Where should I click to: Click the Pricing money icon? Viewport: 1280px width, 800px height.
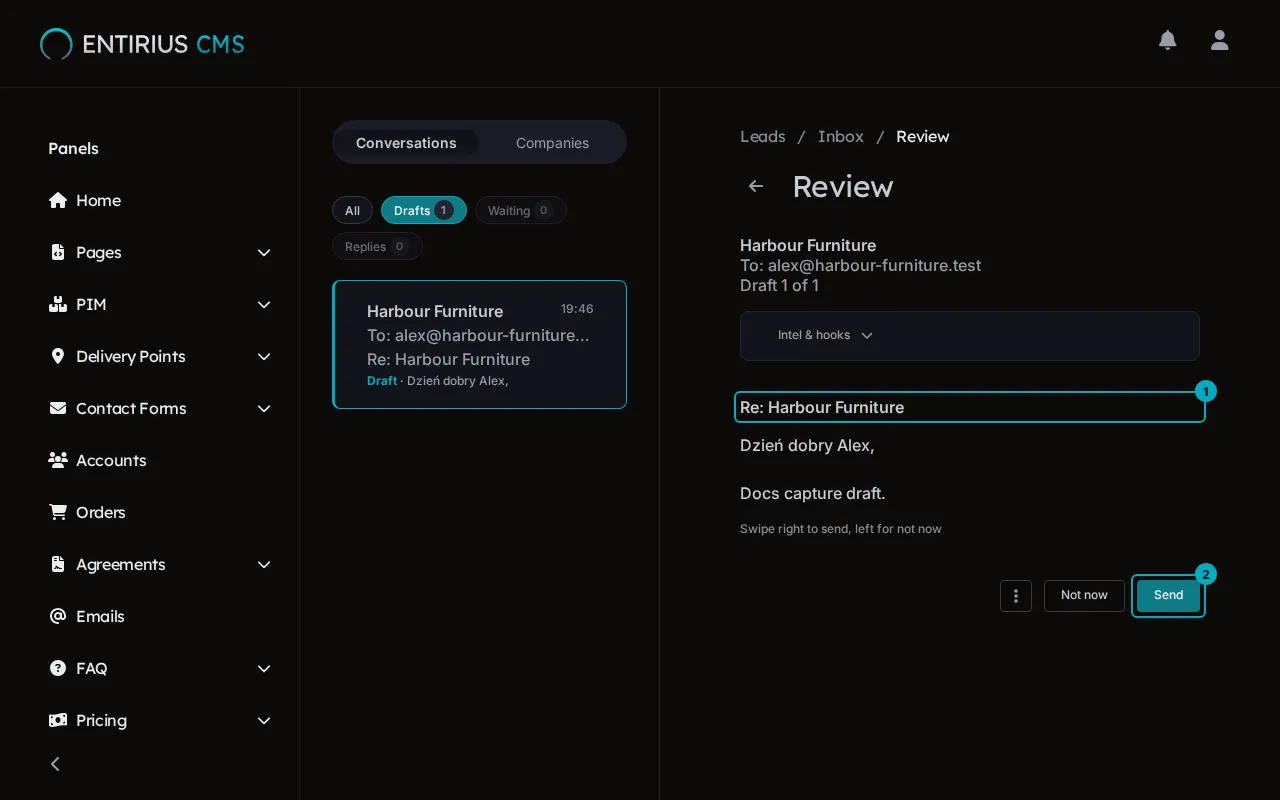(58, 720)
